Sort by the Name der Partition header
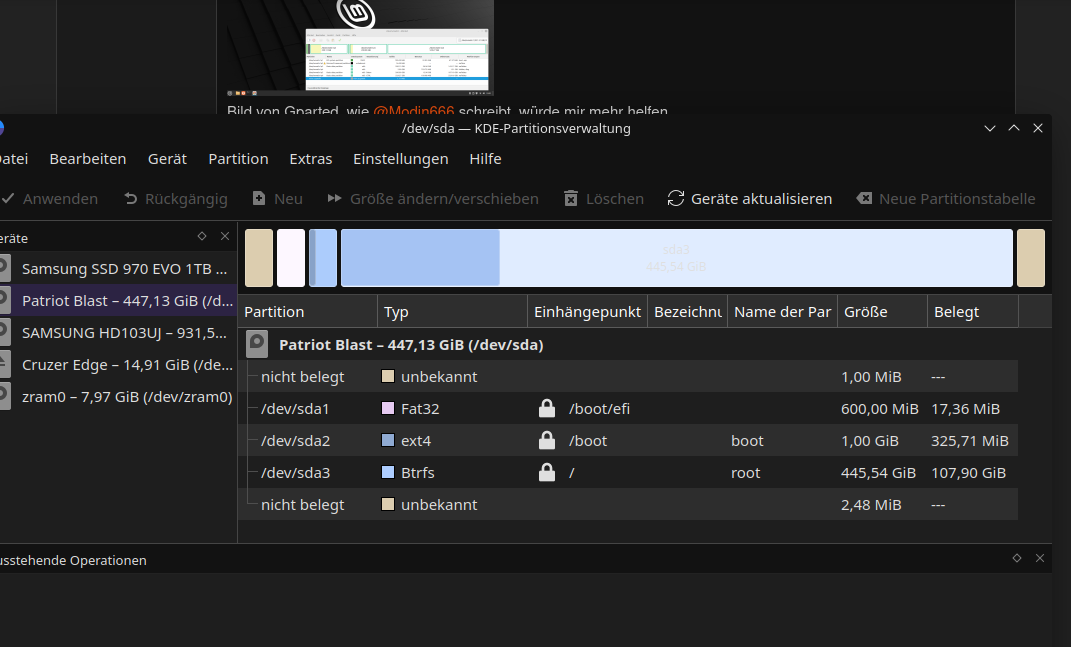Viewport: 1071px width, 647px height. click(783, 312)
